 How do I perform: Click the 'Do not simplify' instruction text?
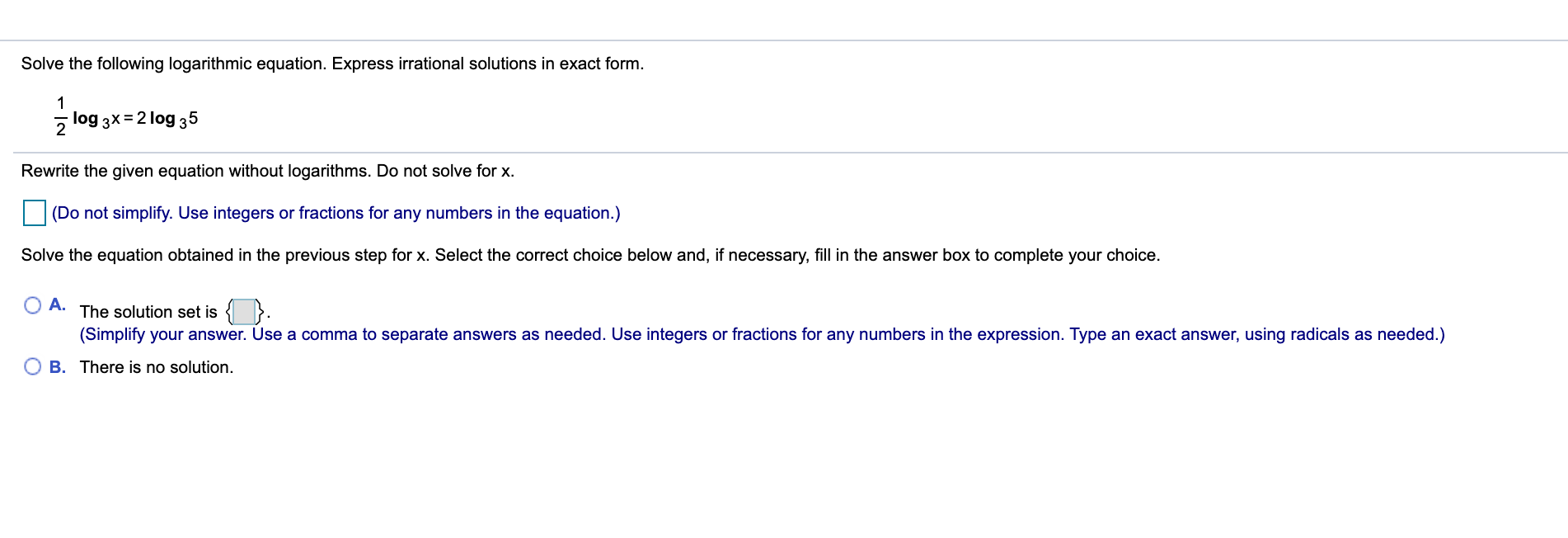tap(334, 212)
